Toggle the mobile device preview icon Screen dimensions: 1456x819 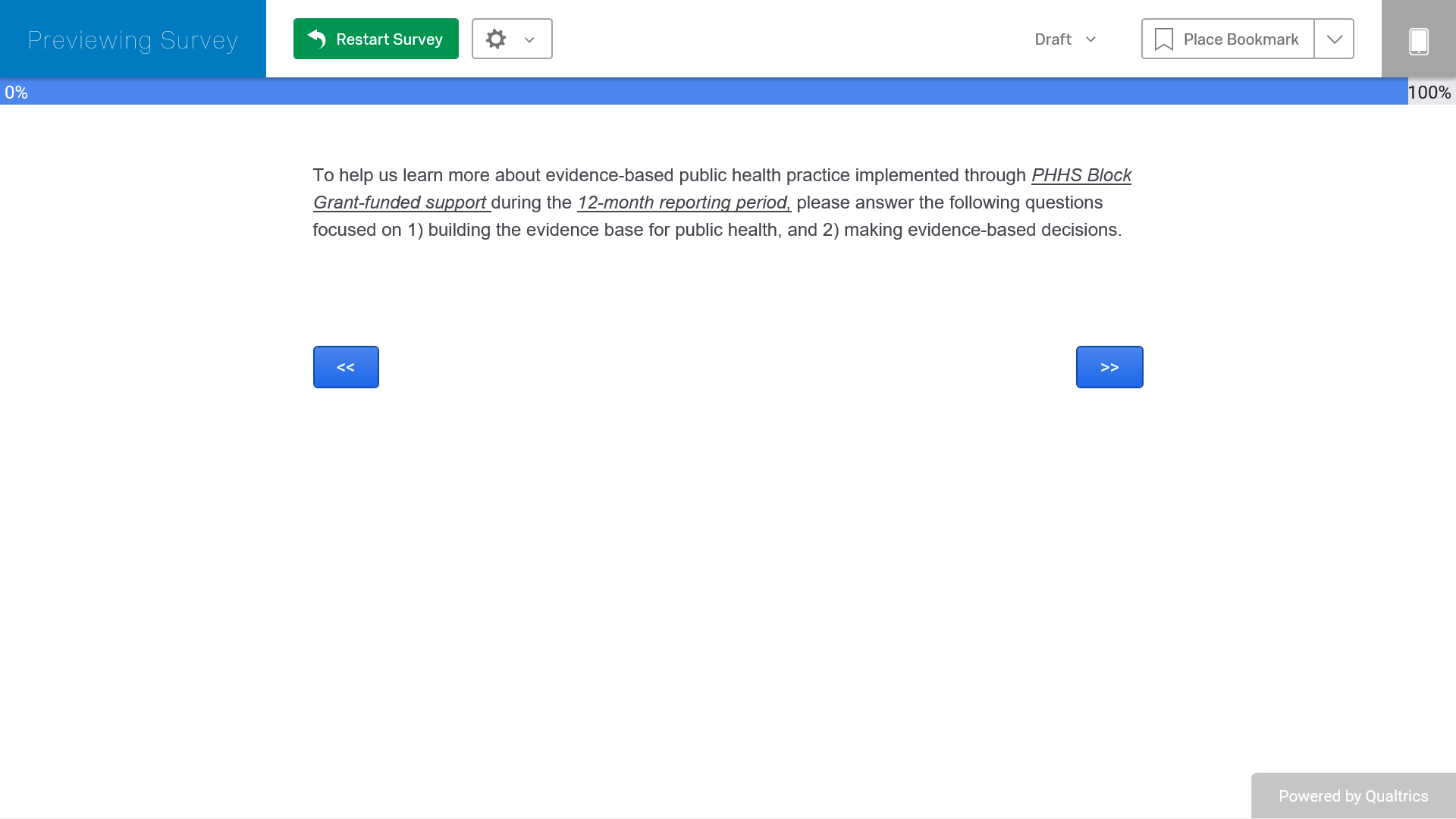(1418, 41)
